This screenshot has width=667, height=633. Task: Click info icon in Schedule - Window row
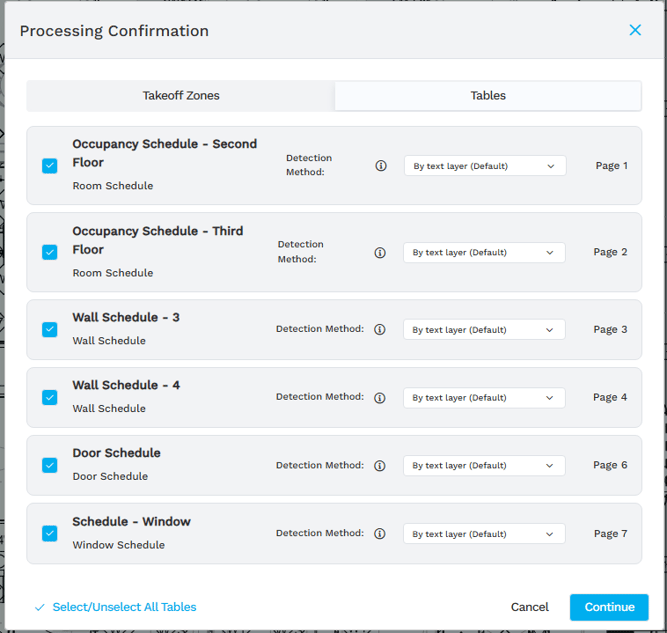(x=380, y=534)
